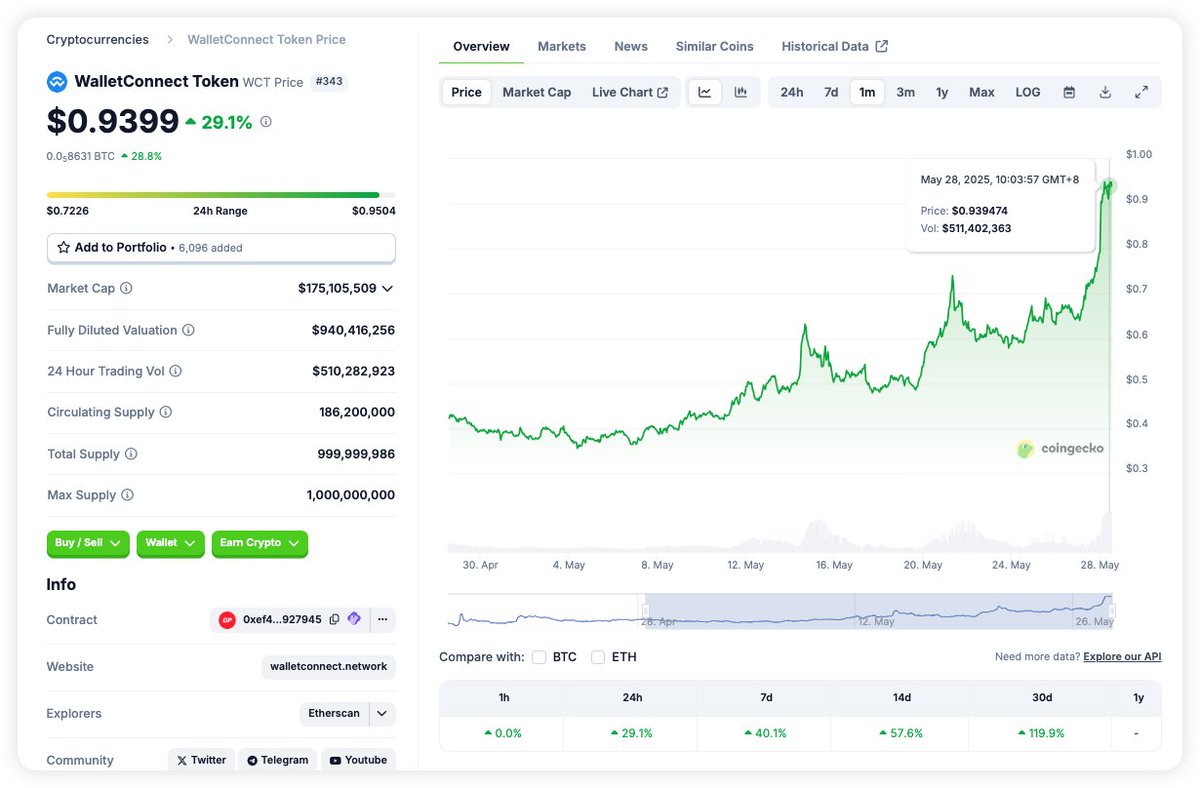Select the Market Cap chart toggle

[x=537, y=92]
